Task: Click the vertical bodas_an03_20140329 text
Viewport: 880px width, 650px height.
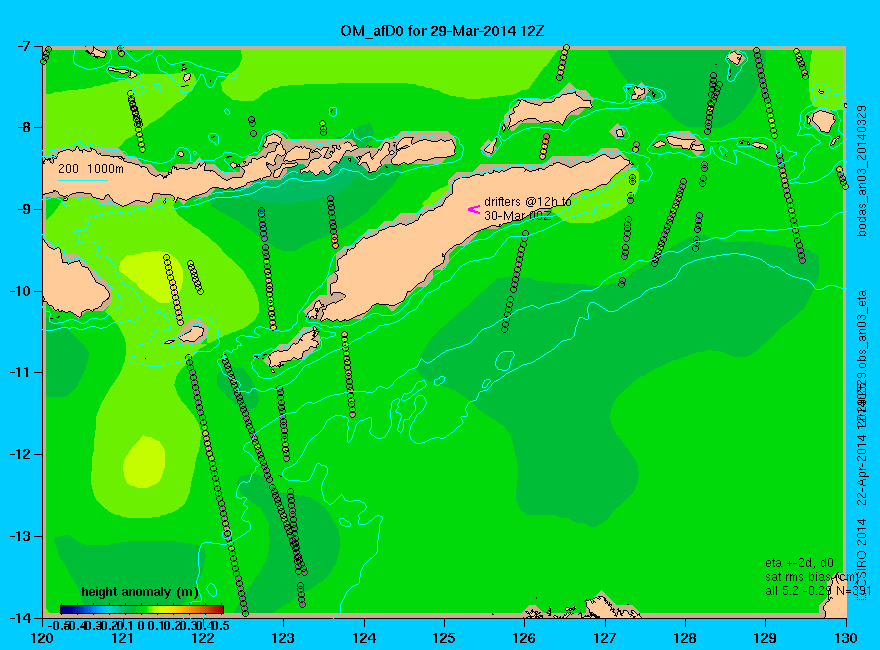Action: tap(863, 171)
